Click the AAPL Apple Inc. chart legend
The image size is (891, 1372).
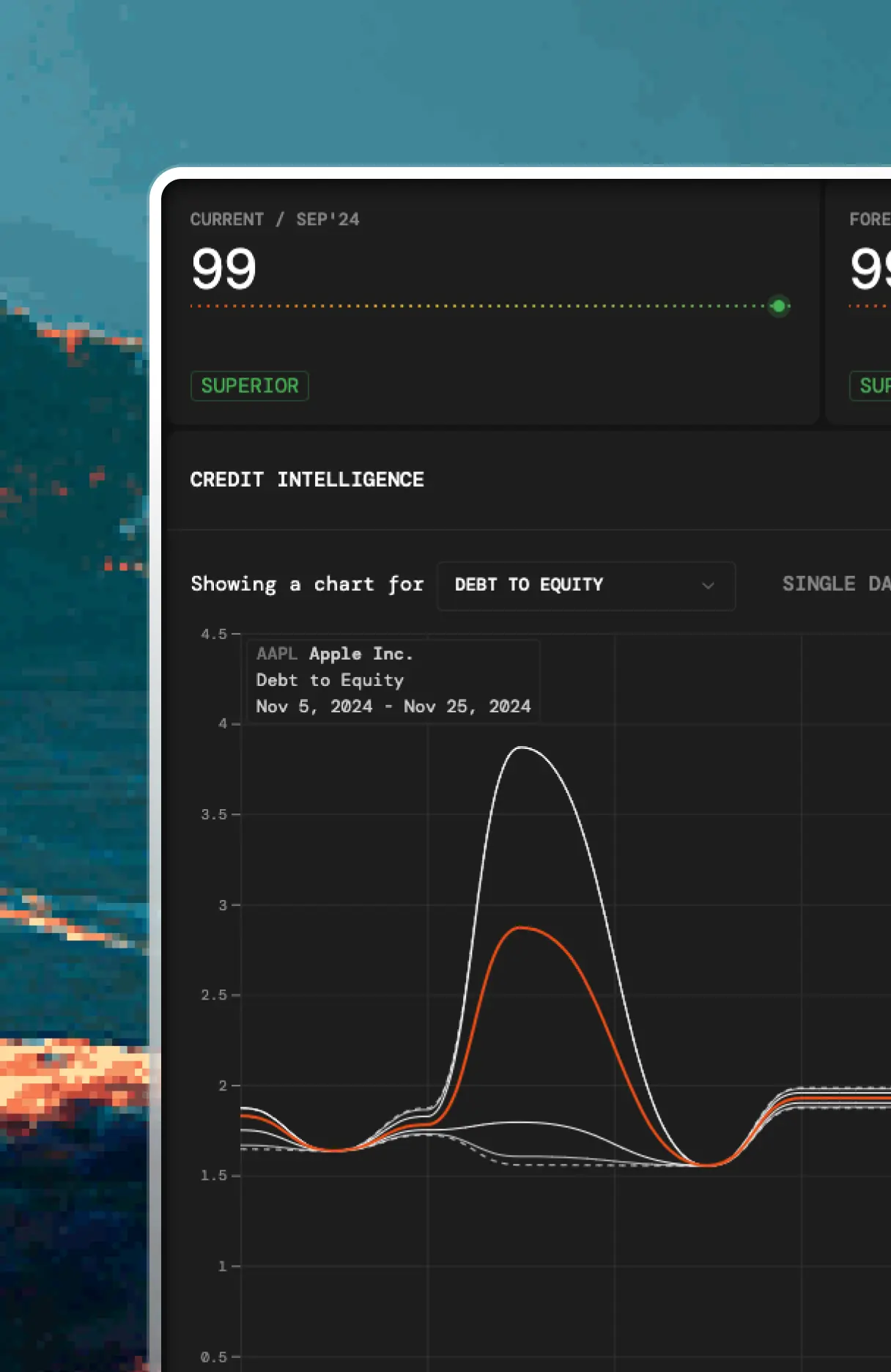point(335,654)
